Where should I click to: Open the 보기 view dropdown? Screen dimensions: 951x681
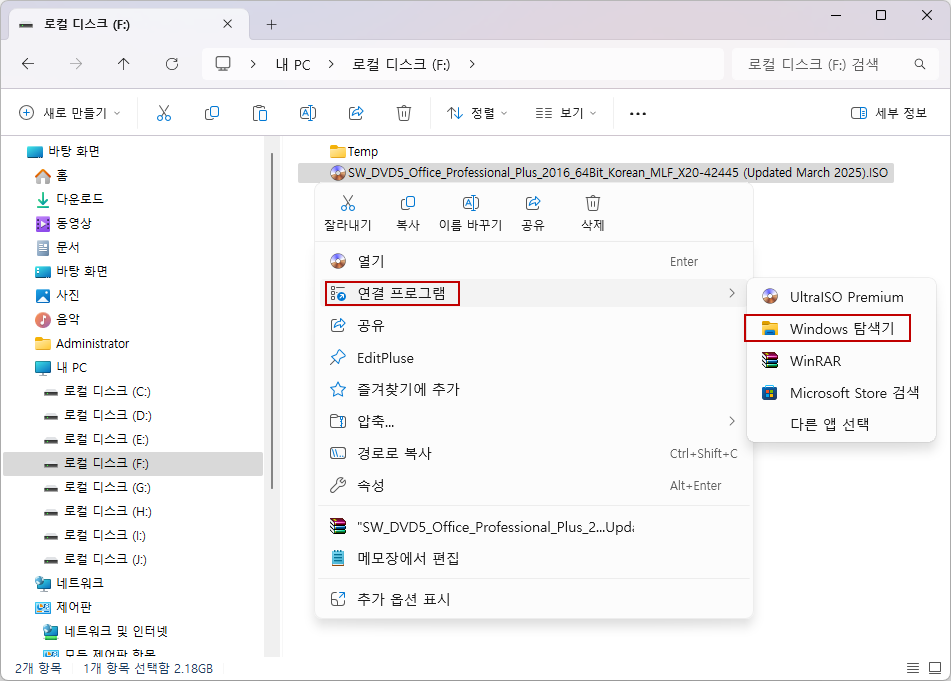pos(565,113)
